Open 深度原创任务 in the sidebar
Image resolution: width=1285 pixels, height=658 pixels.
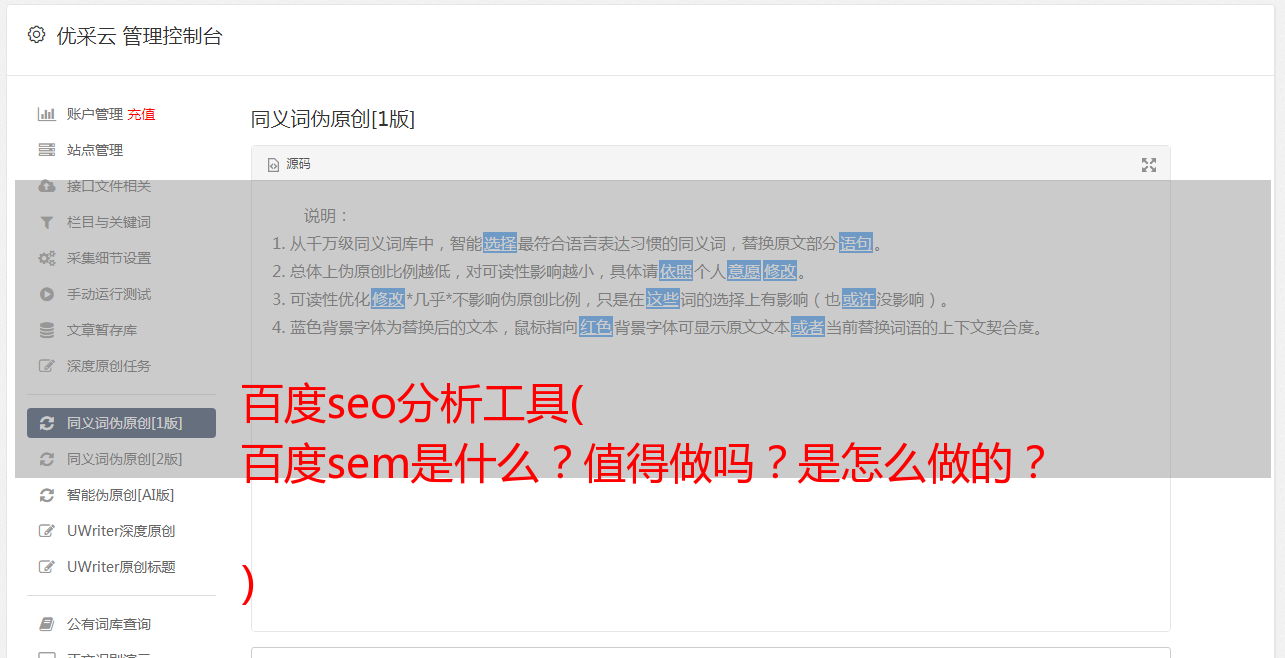pos(121,366)
